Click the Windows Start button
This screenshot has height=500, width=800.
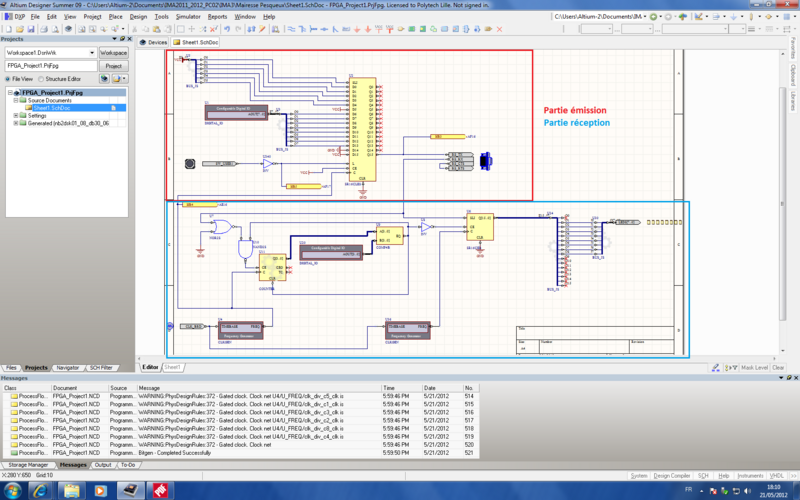pyautogui.click(x=14, y=490)
